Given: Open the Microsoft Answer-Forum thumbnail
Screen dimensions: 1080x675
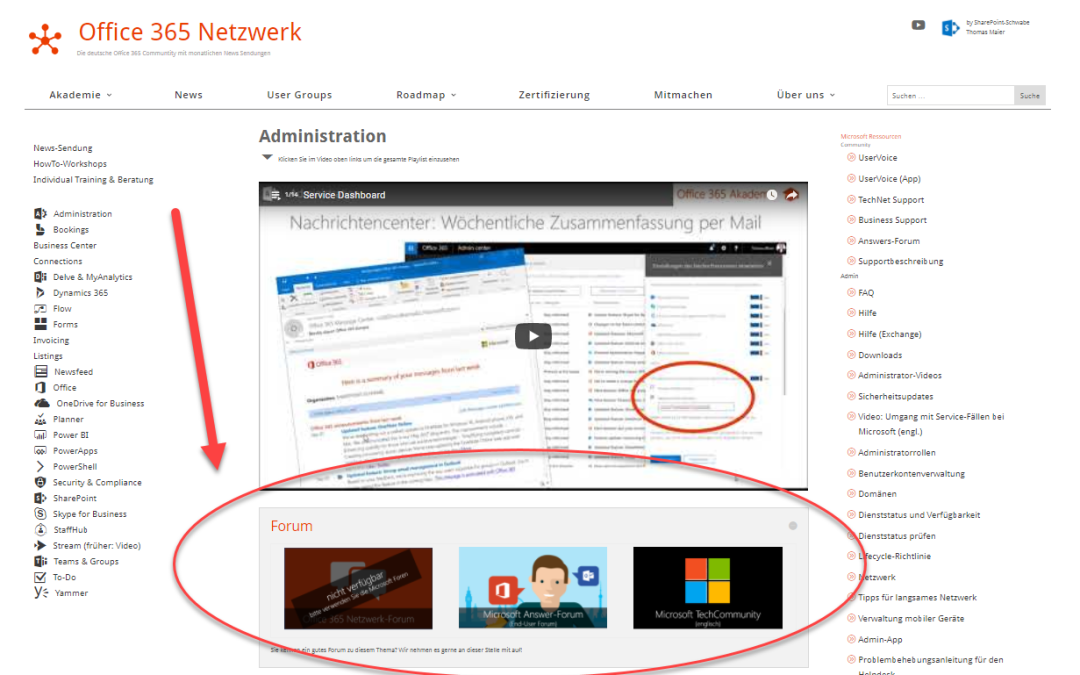Looking at the screenshot, I should pyautogui.click(x=533, y=588).
